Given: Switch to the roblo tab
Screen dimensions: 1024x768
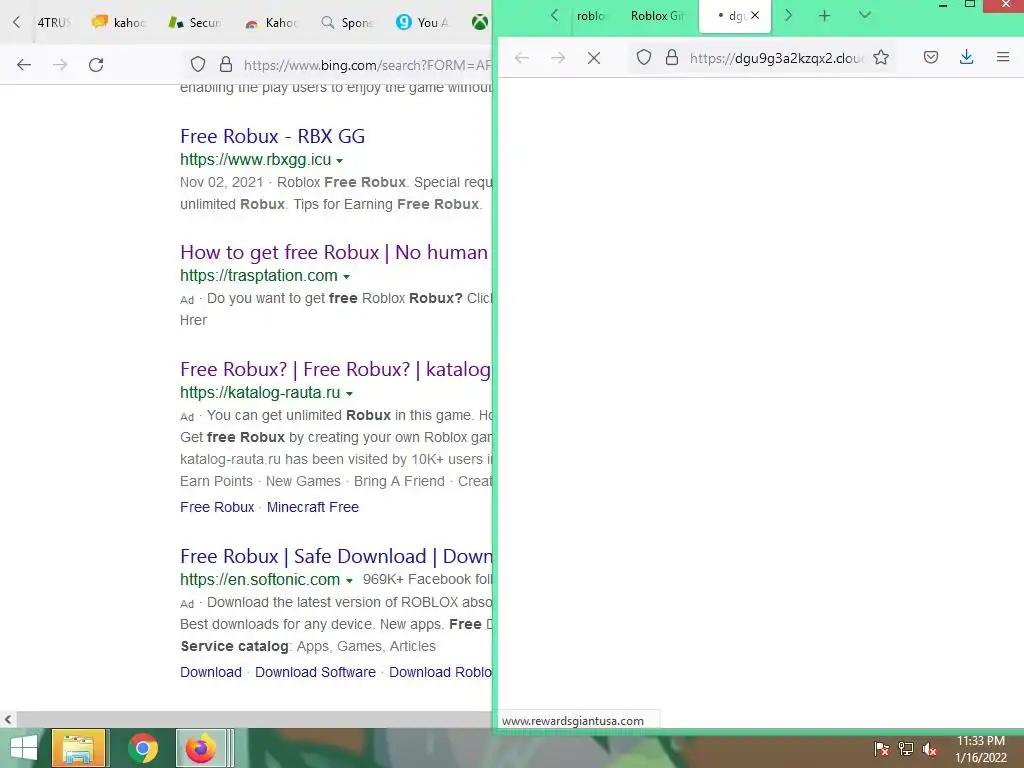Looking at the screenshot, I should 590,16.
